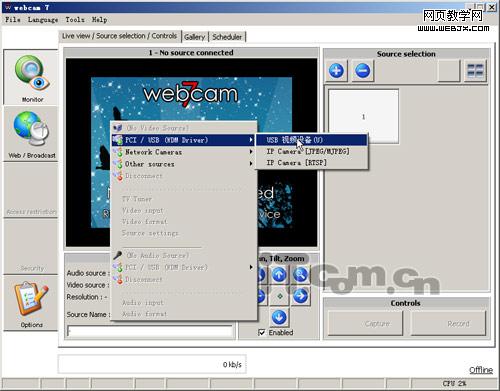Click the PTZ center home button

coord(279,296)
